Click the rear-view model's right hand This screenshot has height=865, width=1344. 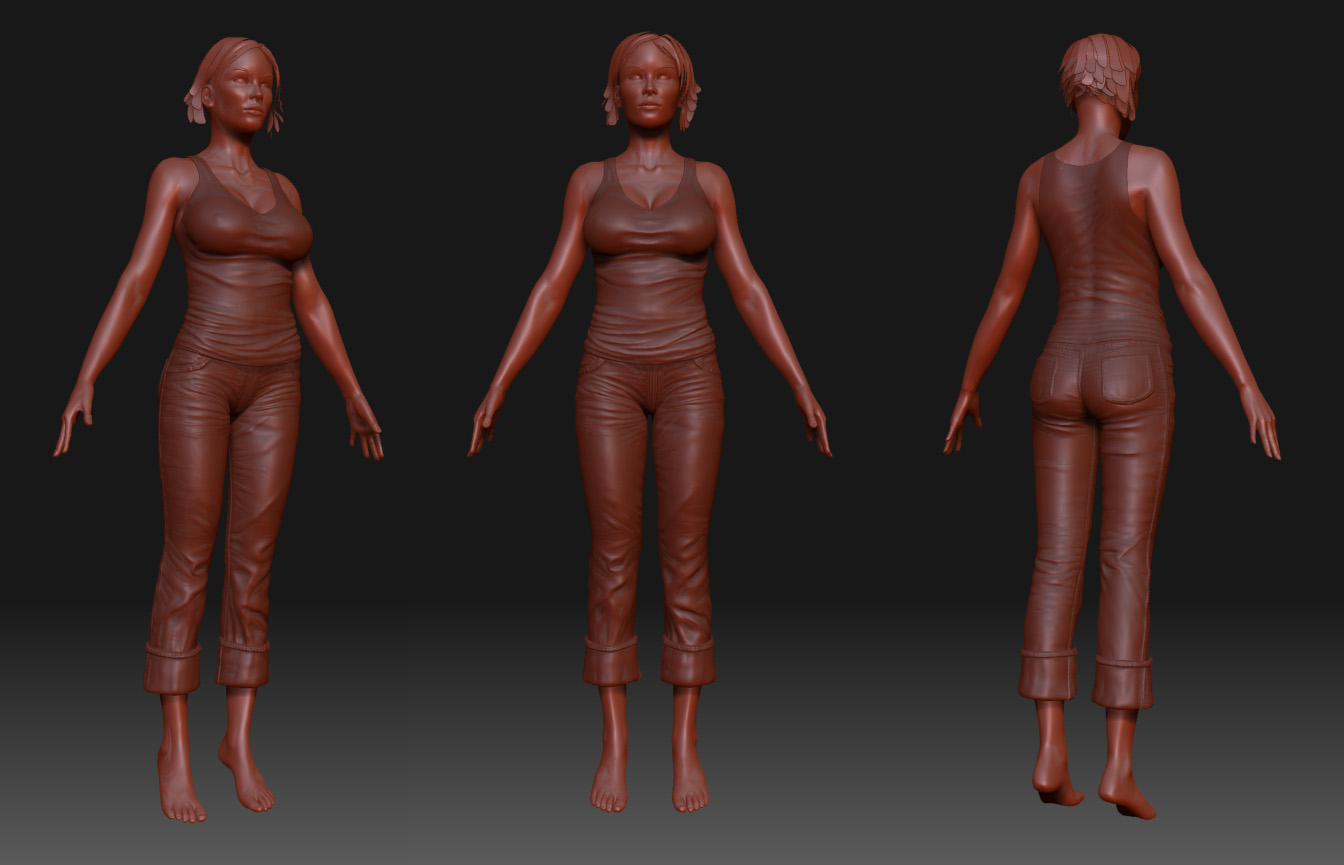(1261, 422)
